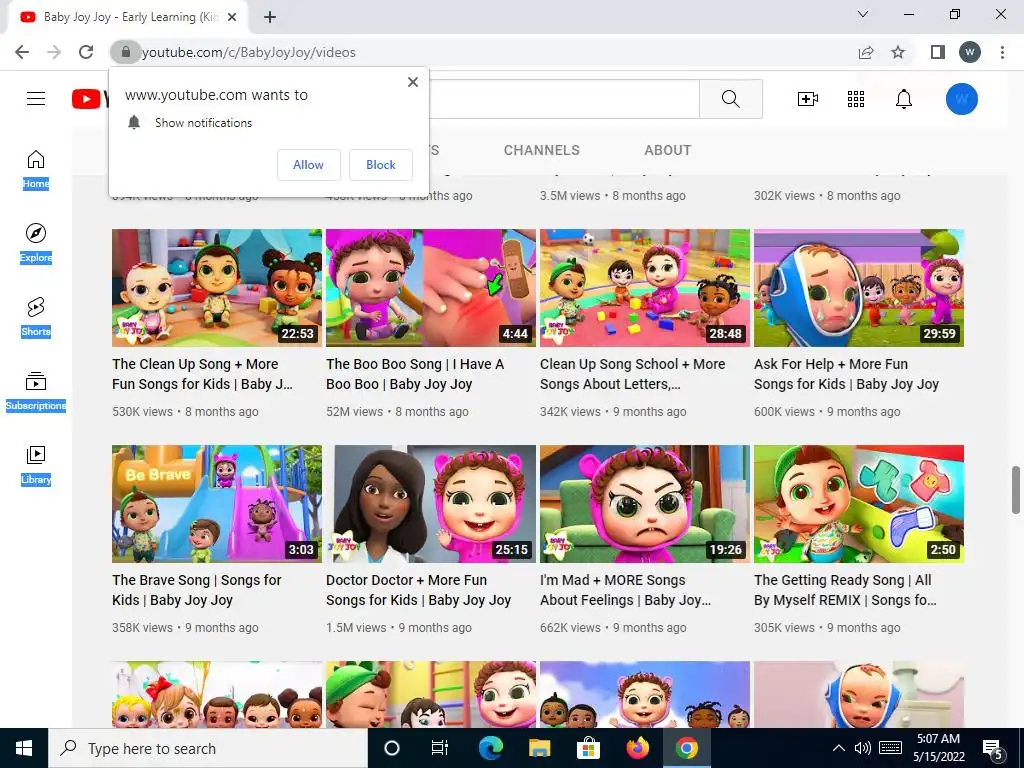
Task: Open title 'The Getting Ready Song | All By Myself REMIX'
Action: coord(846,590)
